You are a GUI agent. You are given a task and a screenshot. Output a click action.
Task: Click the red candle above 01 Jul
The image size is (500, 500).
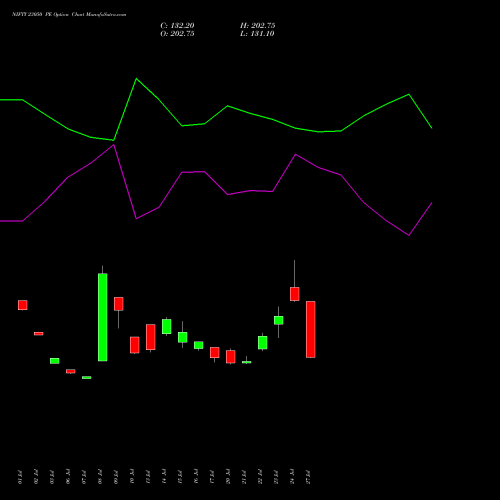(x=23, y=305)
